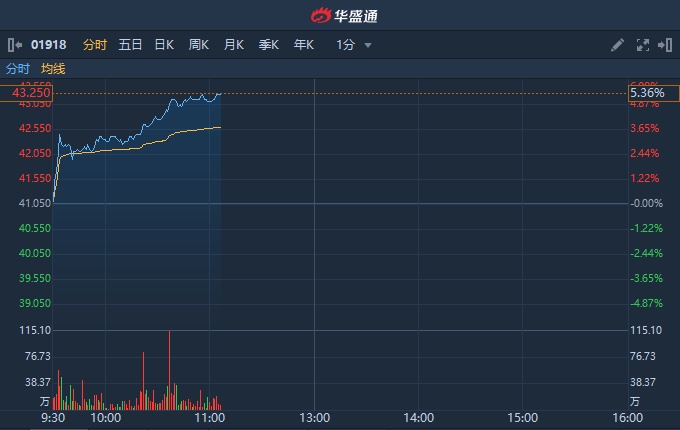
Task: Expand the 1分 interval dropdown arrow
Action: 368,45
